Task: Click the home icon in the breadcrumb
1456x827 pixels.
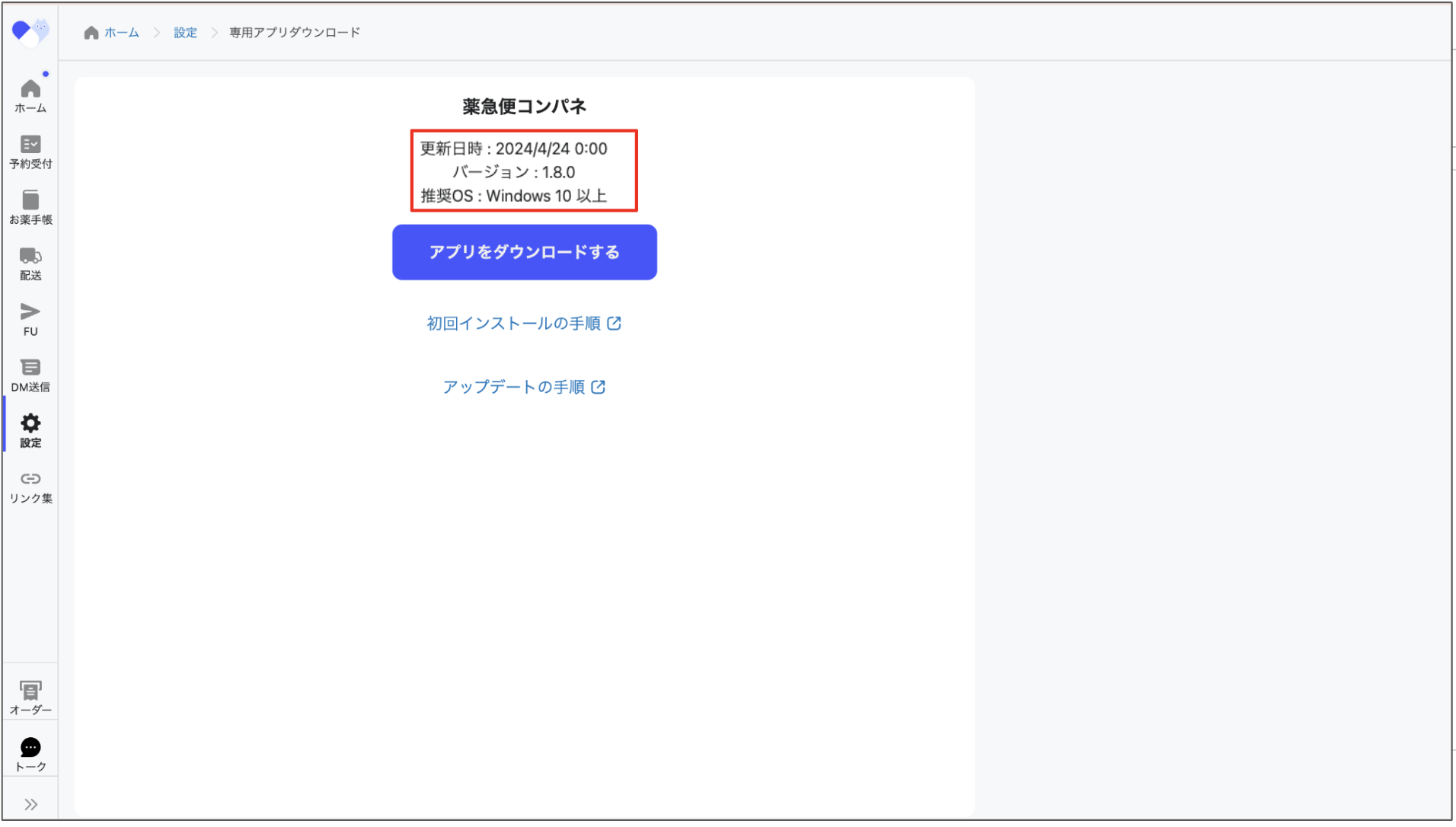Action: 91,32
